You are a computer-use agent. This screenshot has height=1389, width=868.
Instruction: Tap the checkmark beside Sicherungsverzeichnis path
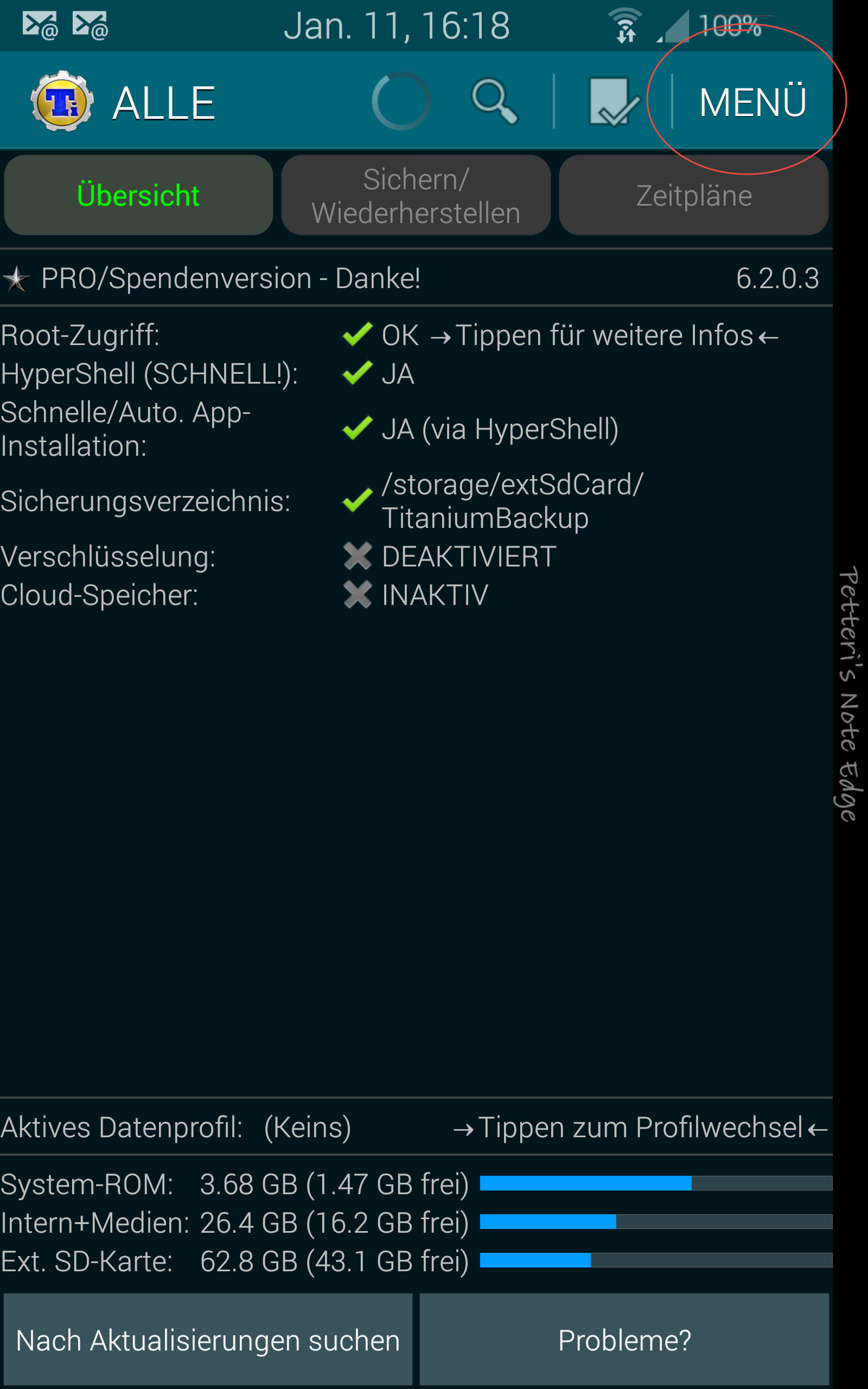click(x=357, y=500)
